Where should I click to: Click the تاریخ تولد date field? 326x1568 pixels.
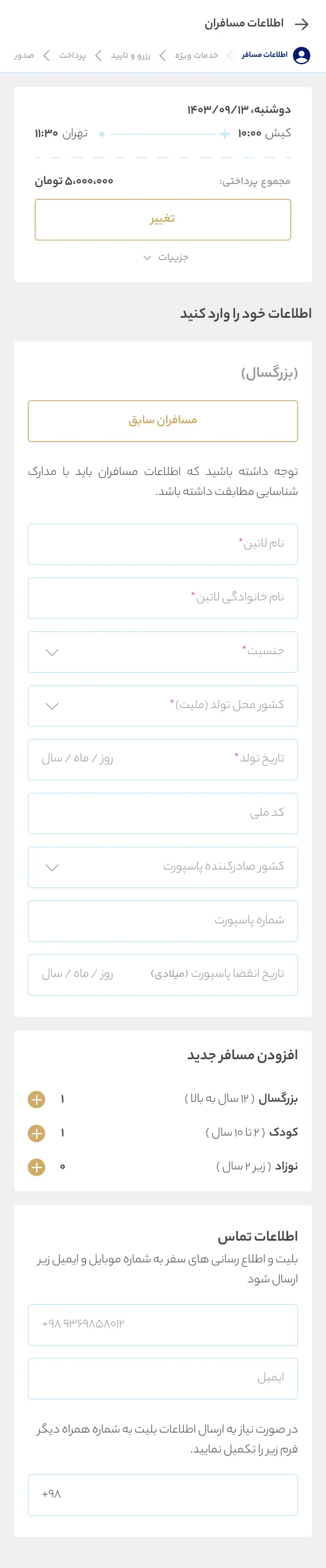[x=163, y=760]
